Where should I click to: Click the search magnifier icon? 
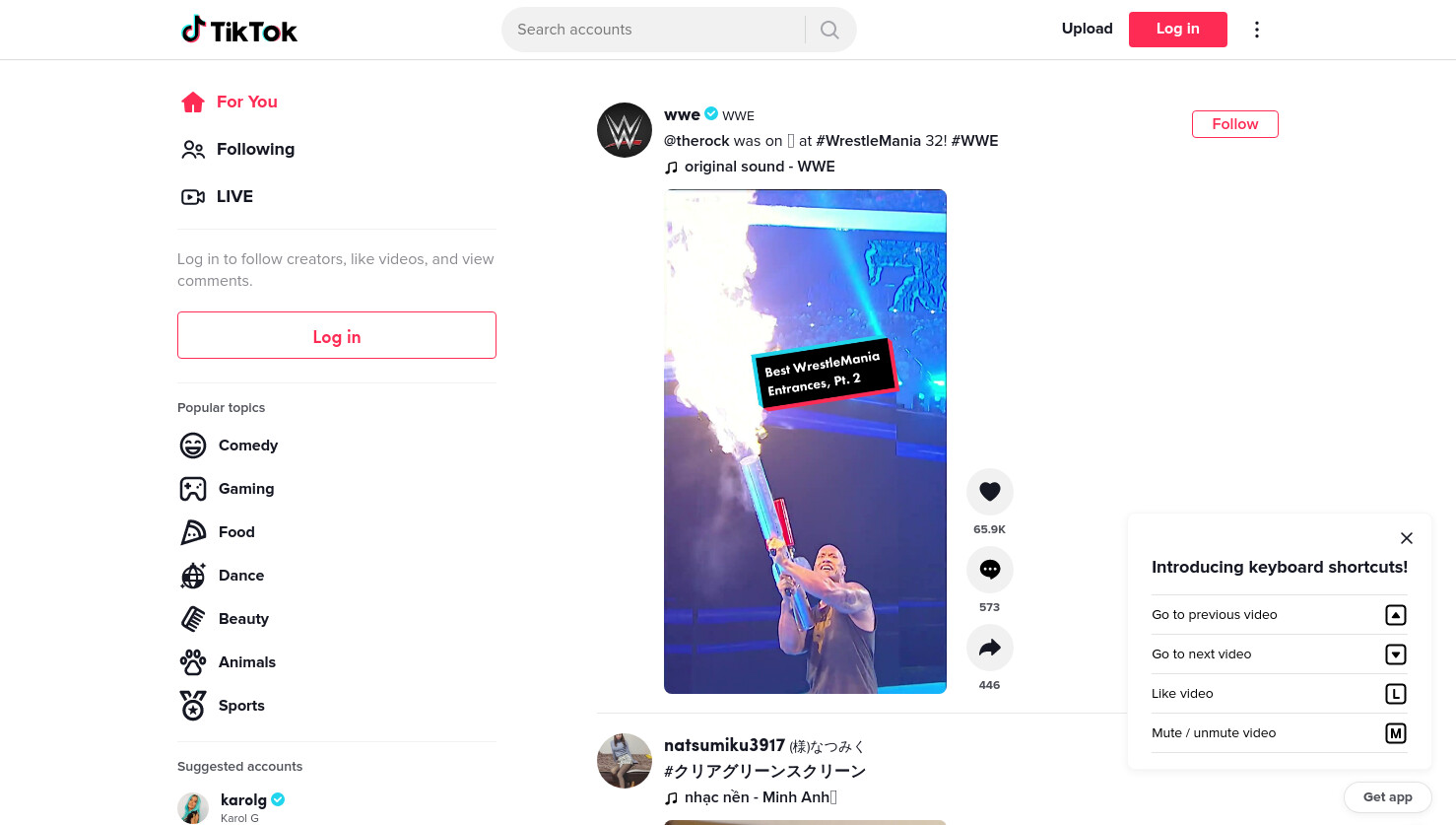click(829, 30)
